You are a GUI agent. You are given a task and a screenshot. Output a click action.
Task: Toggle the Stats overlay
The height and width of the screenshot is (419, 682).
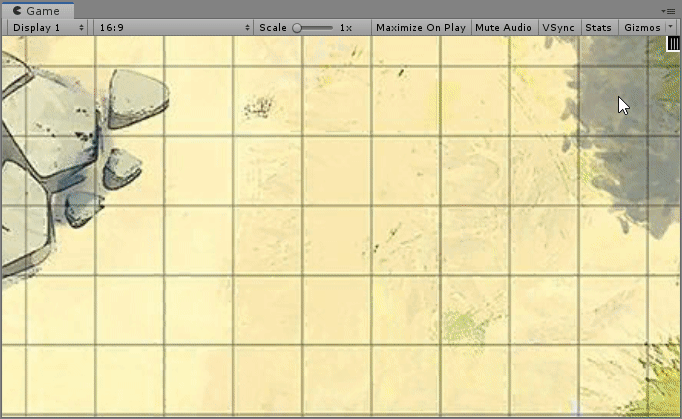point(598,27)
